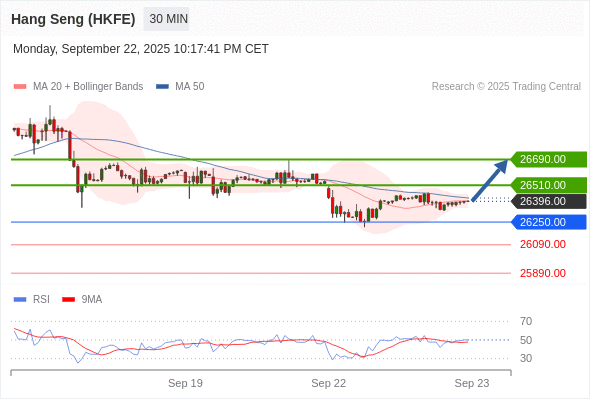This screenshot has height=400, width=590.
Task: Click the black 26396.00 current price tag
Action: (549, 201)
